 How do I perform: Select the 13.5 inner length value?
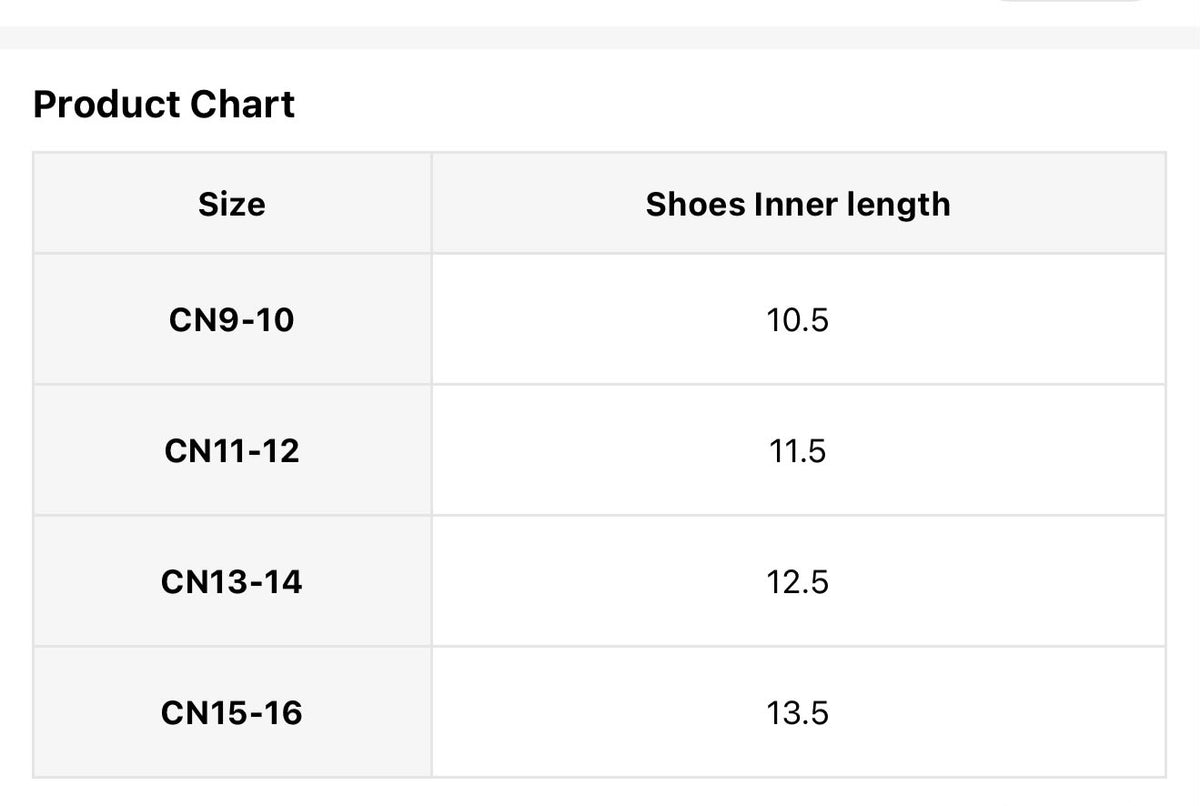798,713
